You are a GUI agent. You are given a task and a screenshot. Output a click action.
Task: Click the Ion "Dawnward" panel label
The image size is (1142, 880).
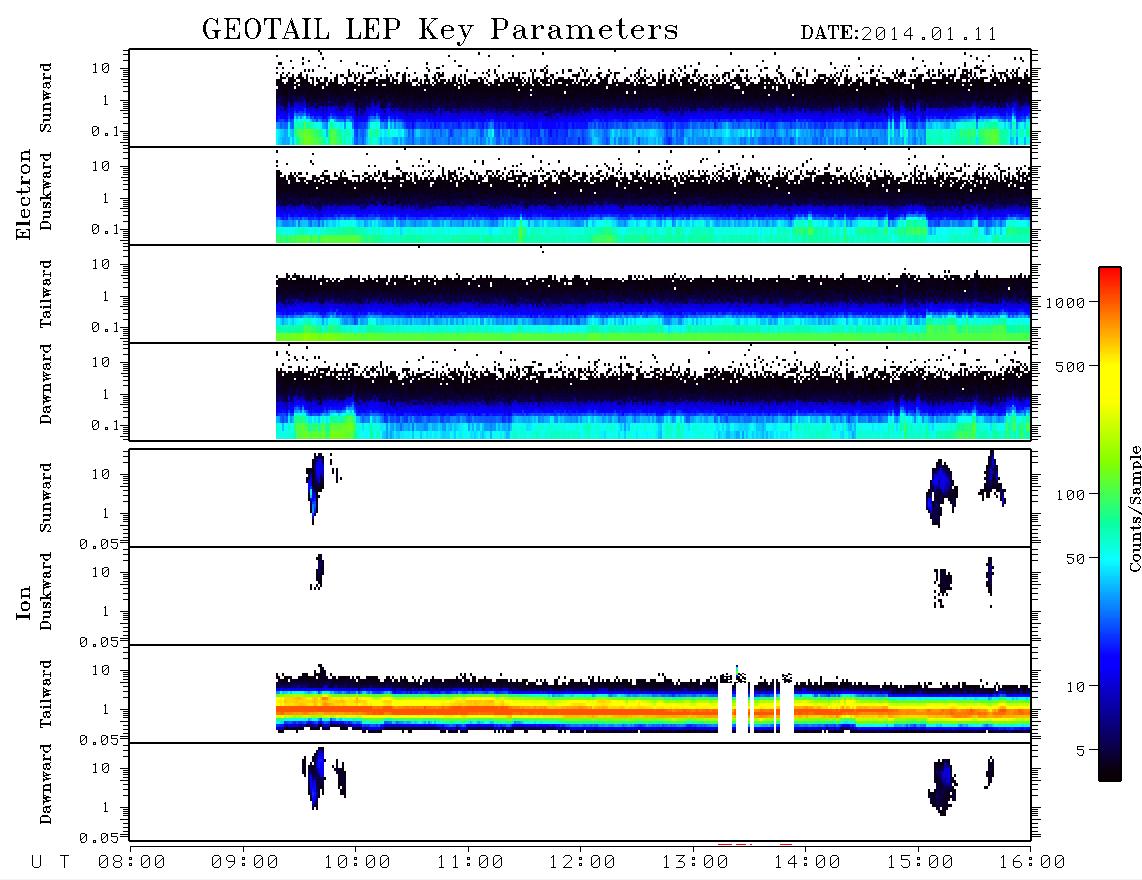(x=46, y=784)
